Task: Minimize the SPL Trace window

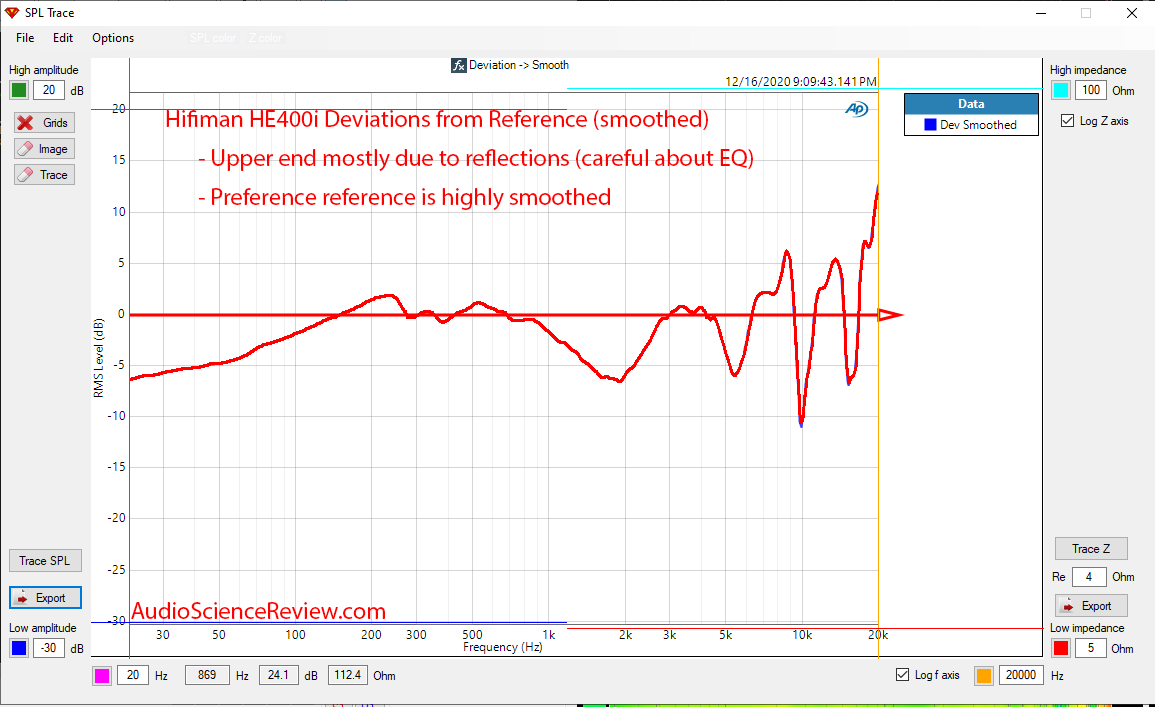Action: pyautogui.click(x=1041, y=13)
